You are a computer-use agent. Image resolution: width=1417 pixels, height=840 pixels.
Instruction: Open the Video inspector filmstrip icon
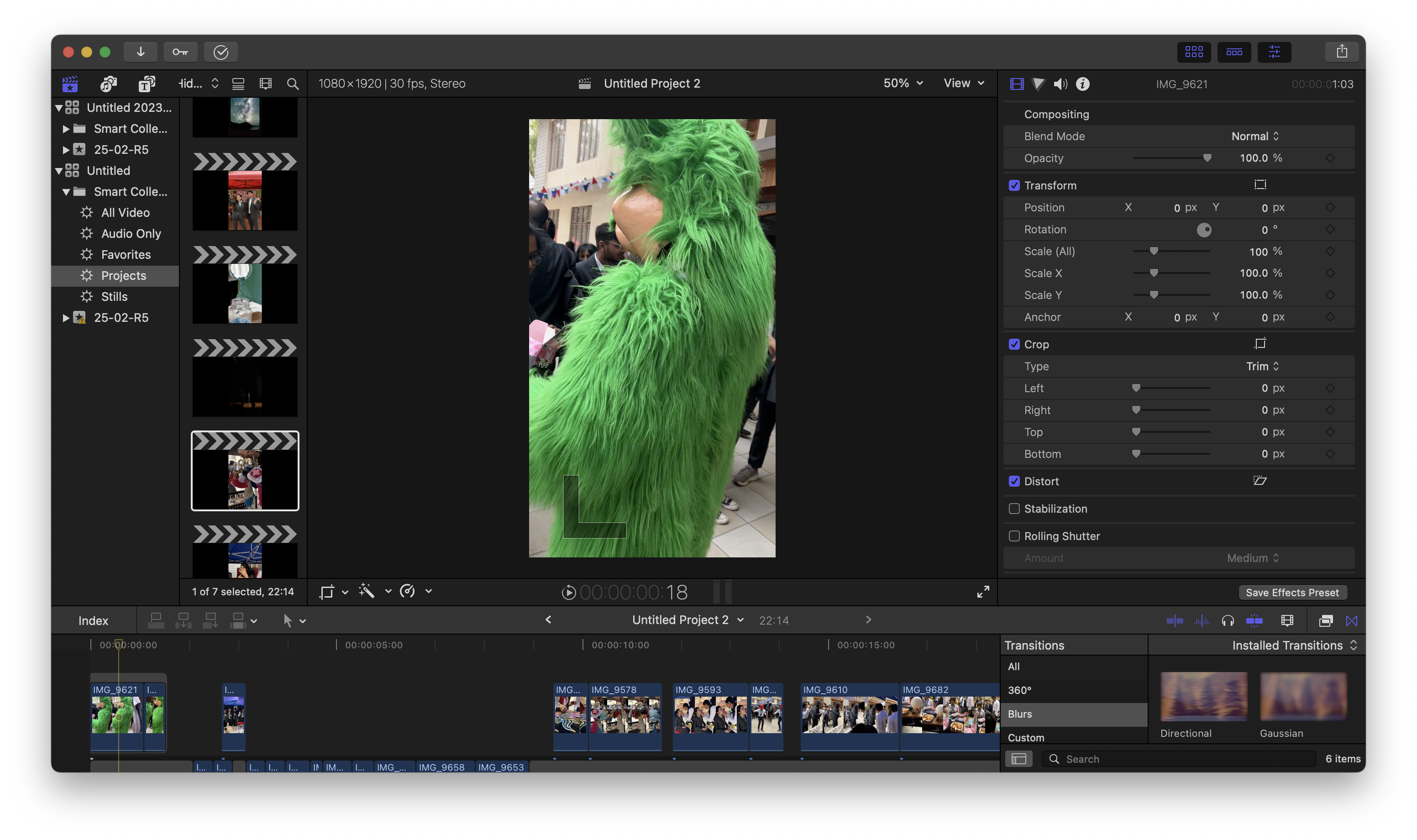(1016, 84)
